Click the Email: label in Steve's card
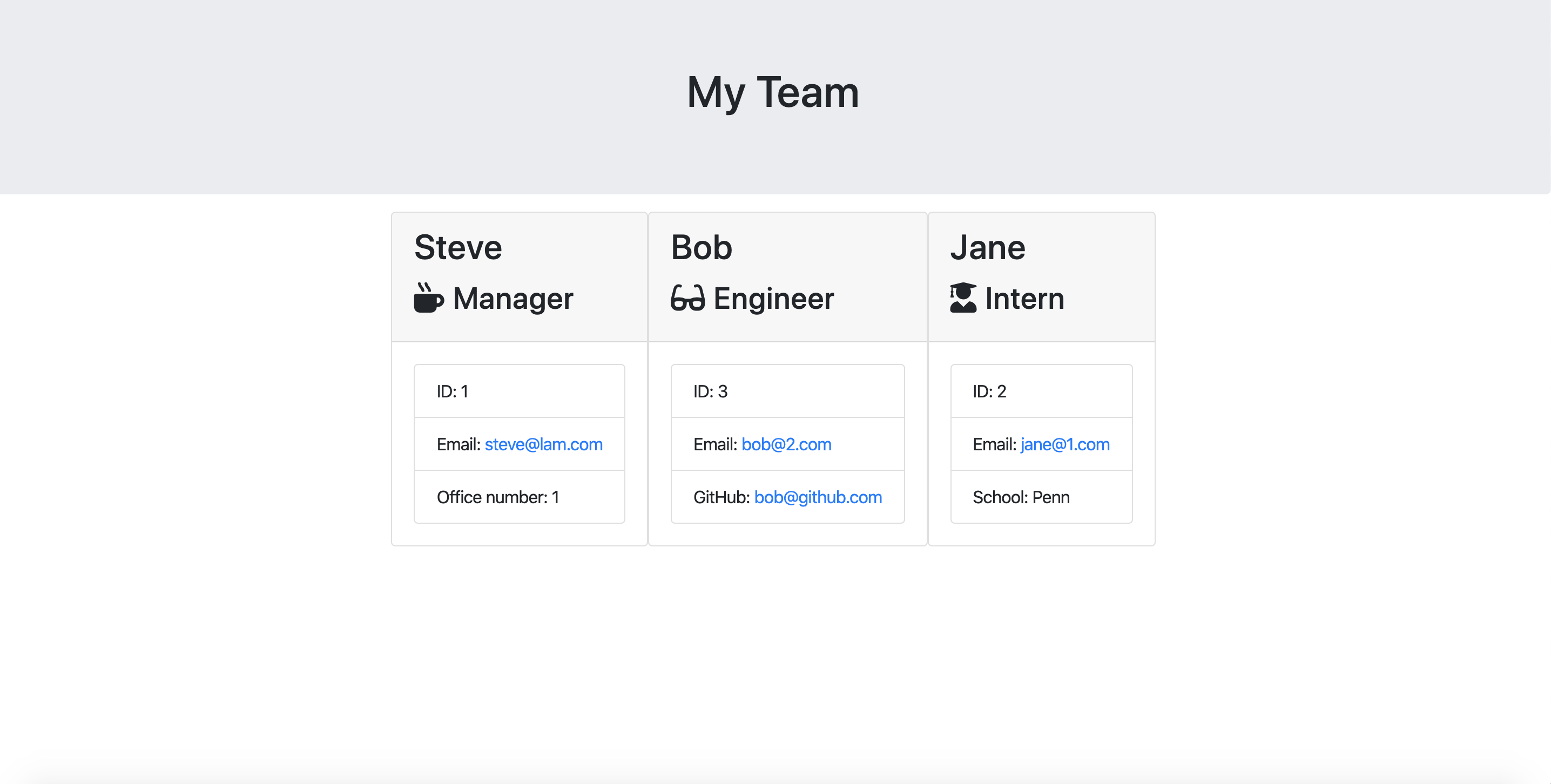The image size is (1551, 784). [458, 444]
